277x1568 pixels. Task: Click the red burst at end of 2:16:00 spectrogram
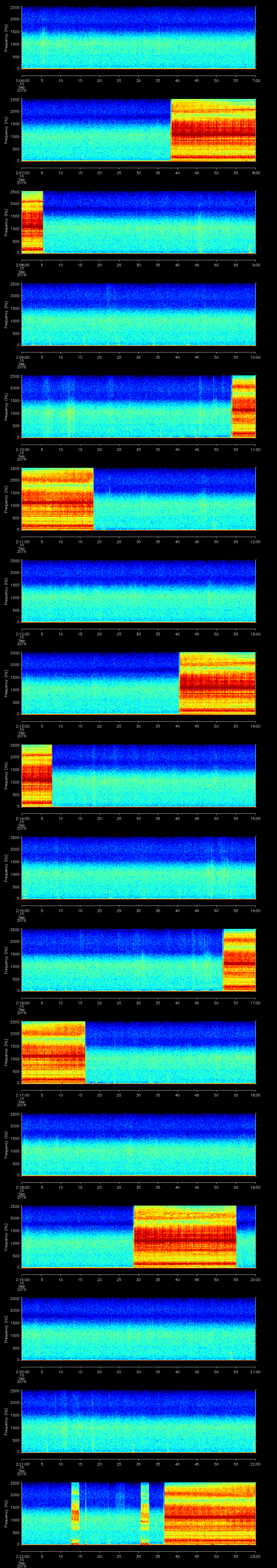pos(239,960)
